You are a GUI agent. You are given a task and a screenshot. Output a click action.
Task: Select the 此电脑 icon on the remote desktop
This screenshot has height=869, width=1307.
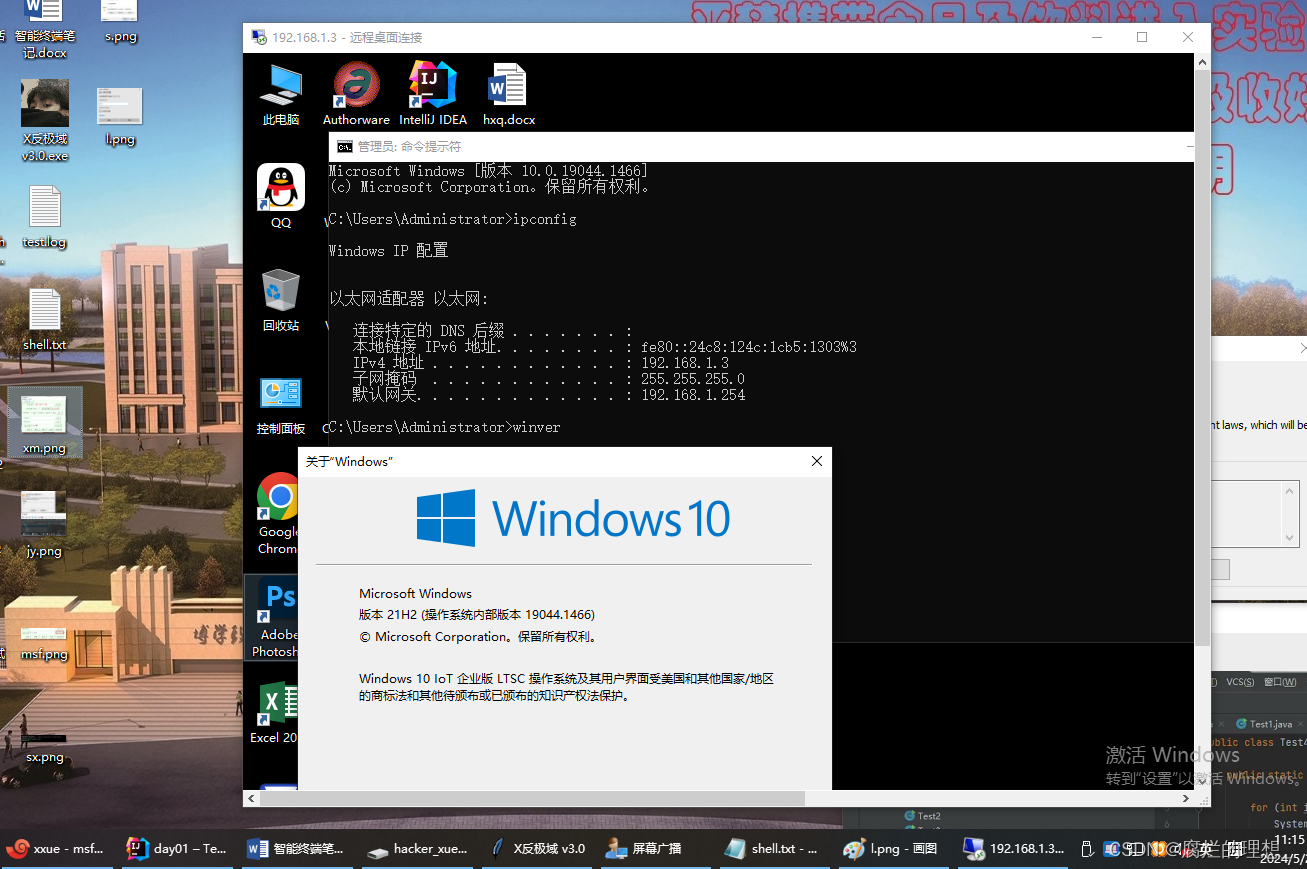click(281, 94)
